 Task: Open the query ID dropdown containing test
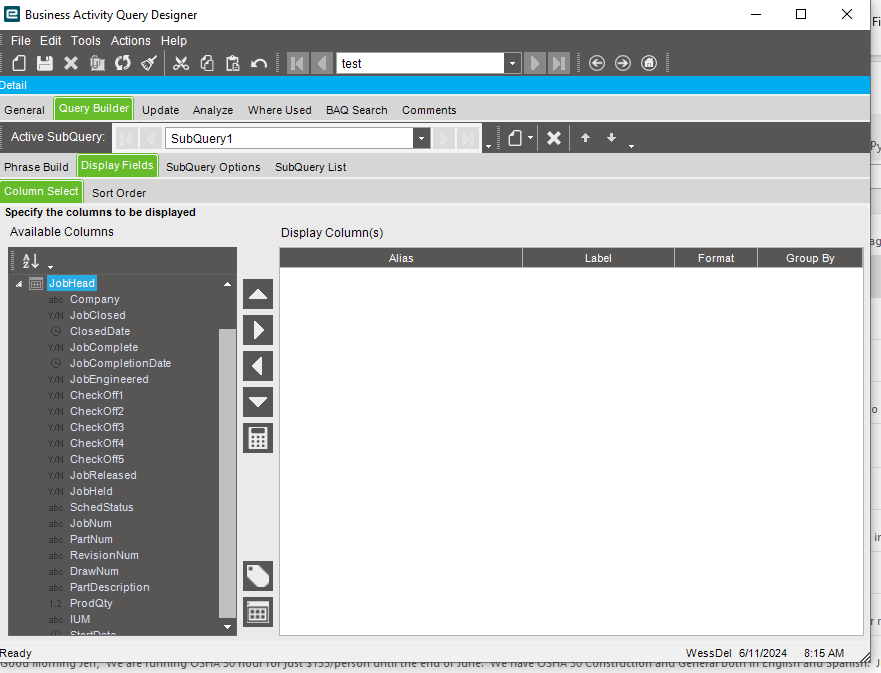pos(512,63)
